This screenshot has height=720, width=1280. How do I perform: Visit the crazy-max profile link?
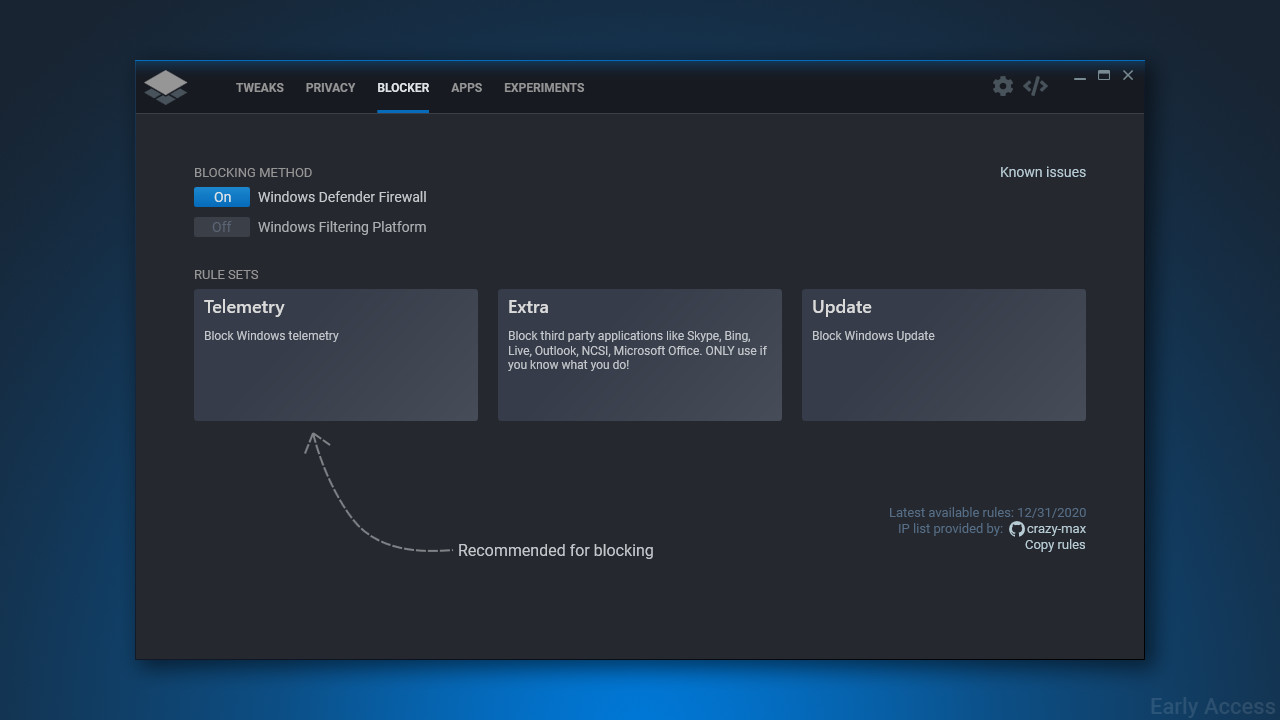1056,529
